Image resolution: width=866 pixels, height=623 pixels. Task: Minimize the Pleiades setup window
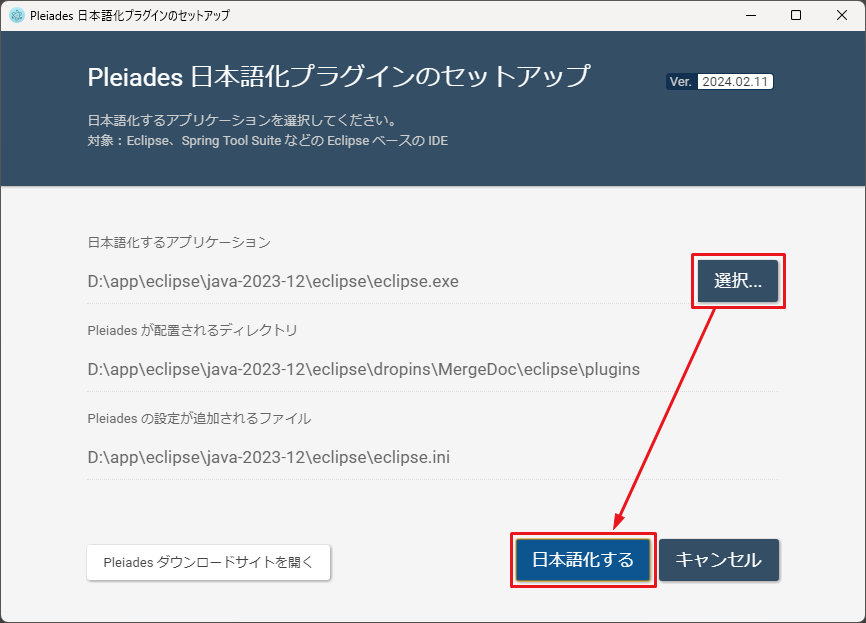tap(749, 15)
